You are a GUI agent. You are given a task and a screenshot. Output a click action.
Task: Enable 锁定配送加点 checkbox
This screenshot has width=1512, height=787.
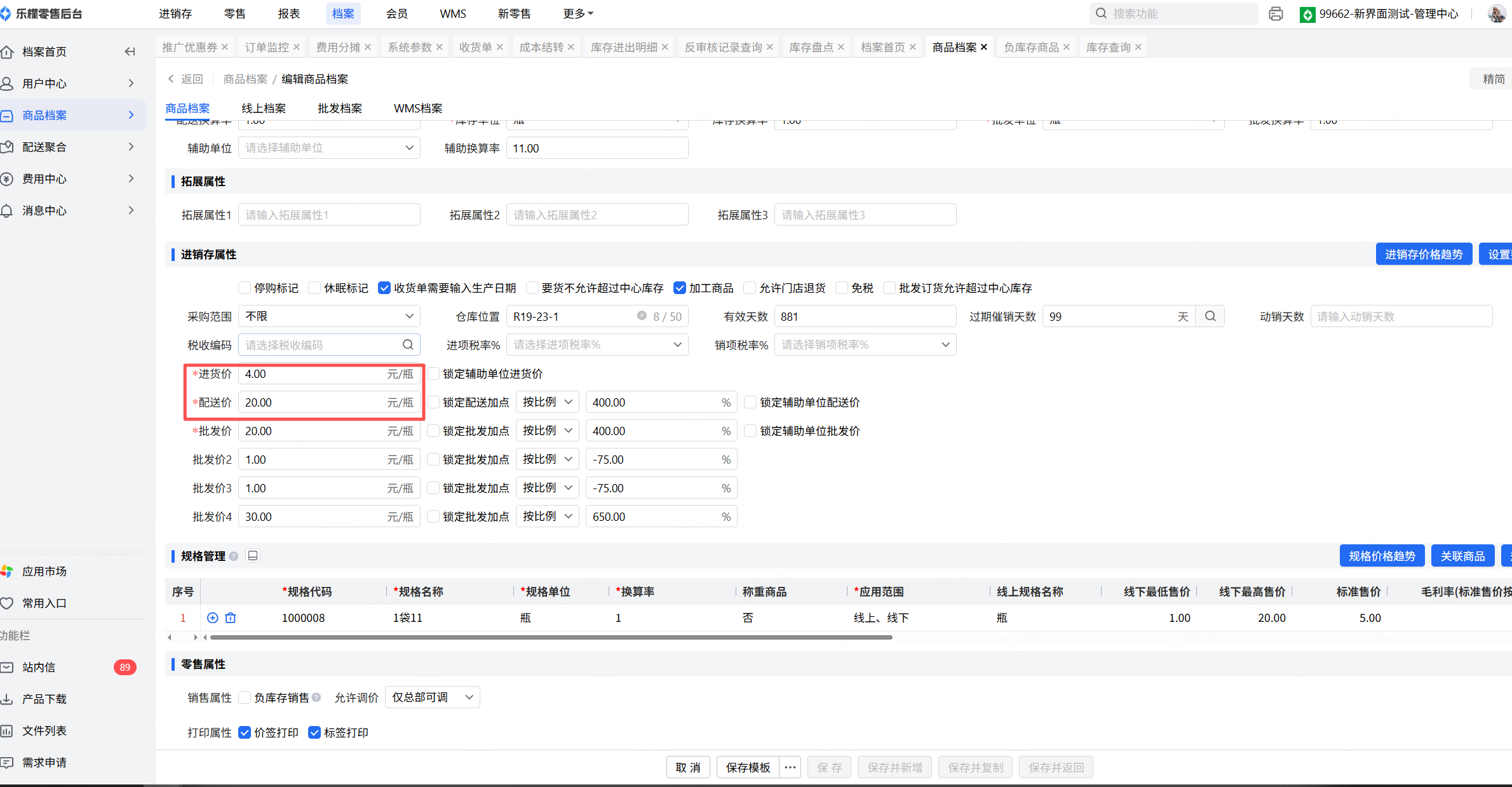pyautogui.click(x=433, y=402)
